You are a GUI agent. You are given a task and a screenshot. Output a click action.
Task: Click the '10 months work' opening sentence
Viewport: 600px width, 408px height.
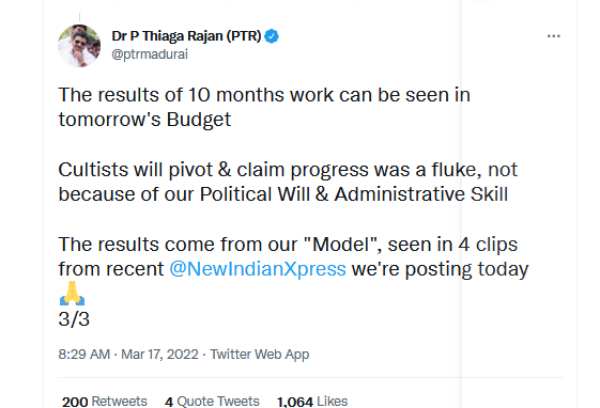pos(264,95)
